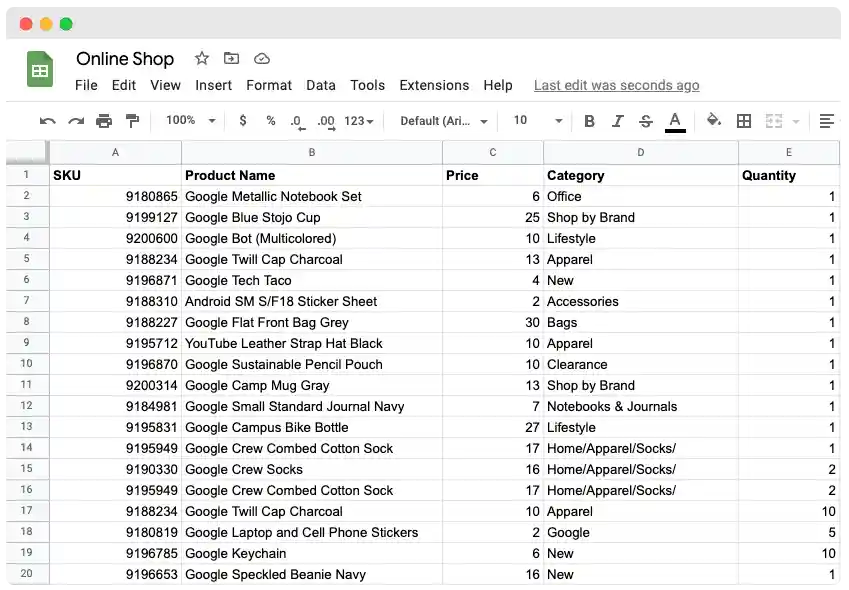Decrease decimal places icon
Image resolution: width=849 pixels, height=590 pixels.
pos(298,122)
